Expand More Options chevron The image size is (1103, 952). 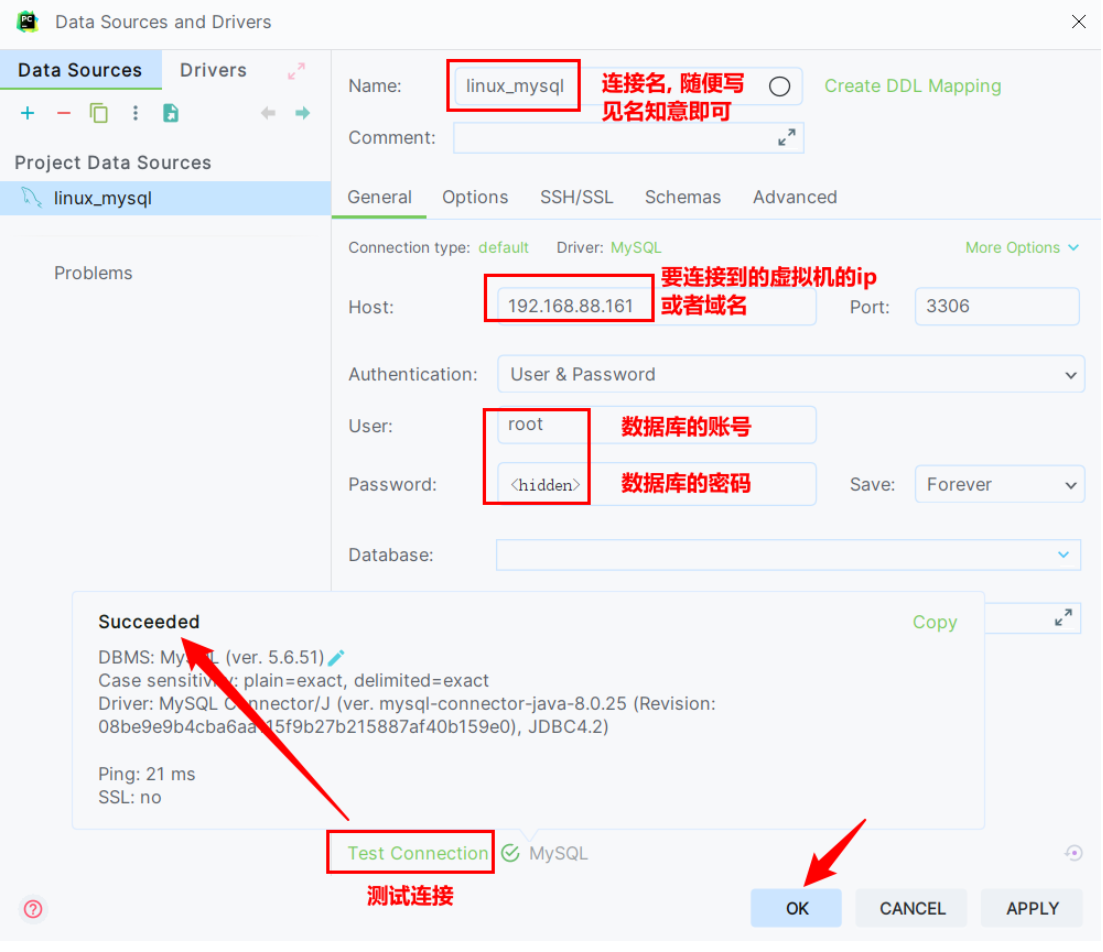[1022, 247]
